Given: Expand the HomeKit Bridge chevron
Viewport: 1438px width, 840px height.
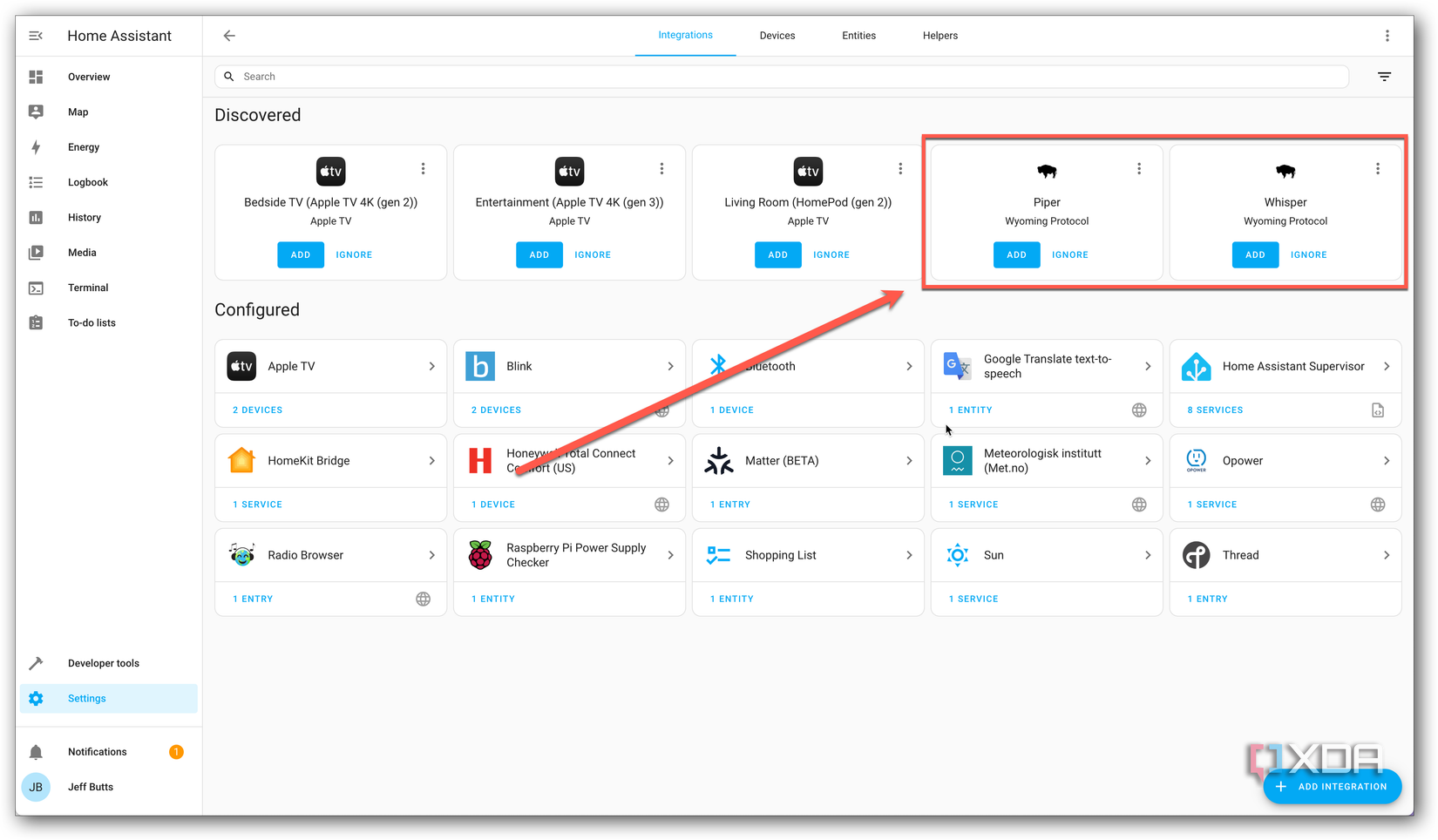Looking at the screenshot, I should click(x=431, y=461).
